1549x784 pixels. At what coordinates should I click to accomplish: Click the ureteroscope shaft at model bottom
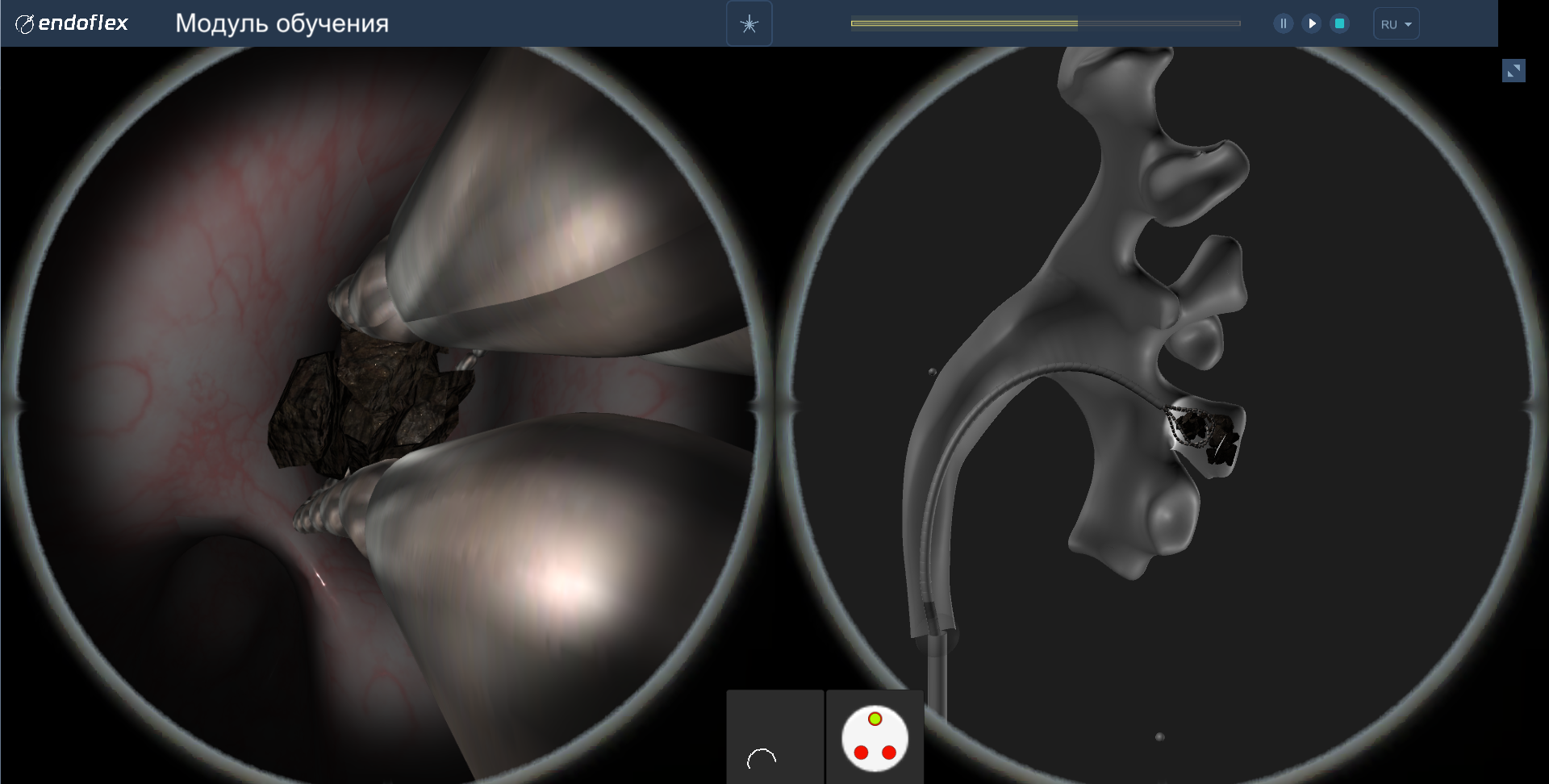pos(937,669)
